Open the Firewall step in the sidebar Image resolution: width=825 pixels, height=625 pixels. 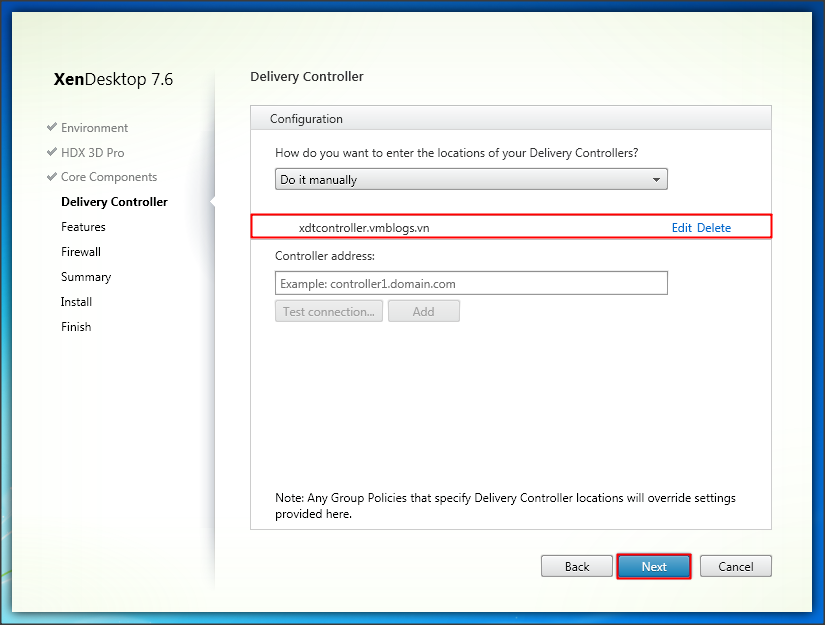click(81, 252)
